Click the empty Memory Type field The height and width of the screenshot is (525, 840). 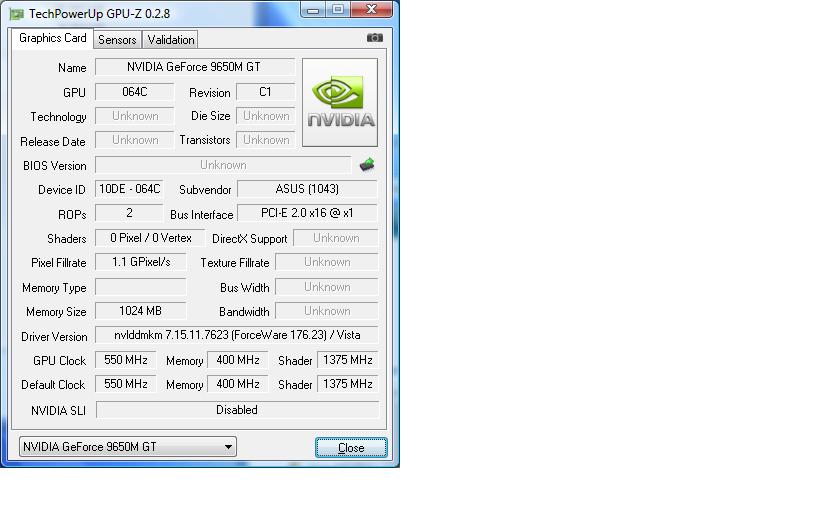click(141, 287)
